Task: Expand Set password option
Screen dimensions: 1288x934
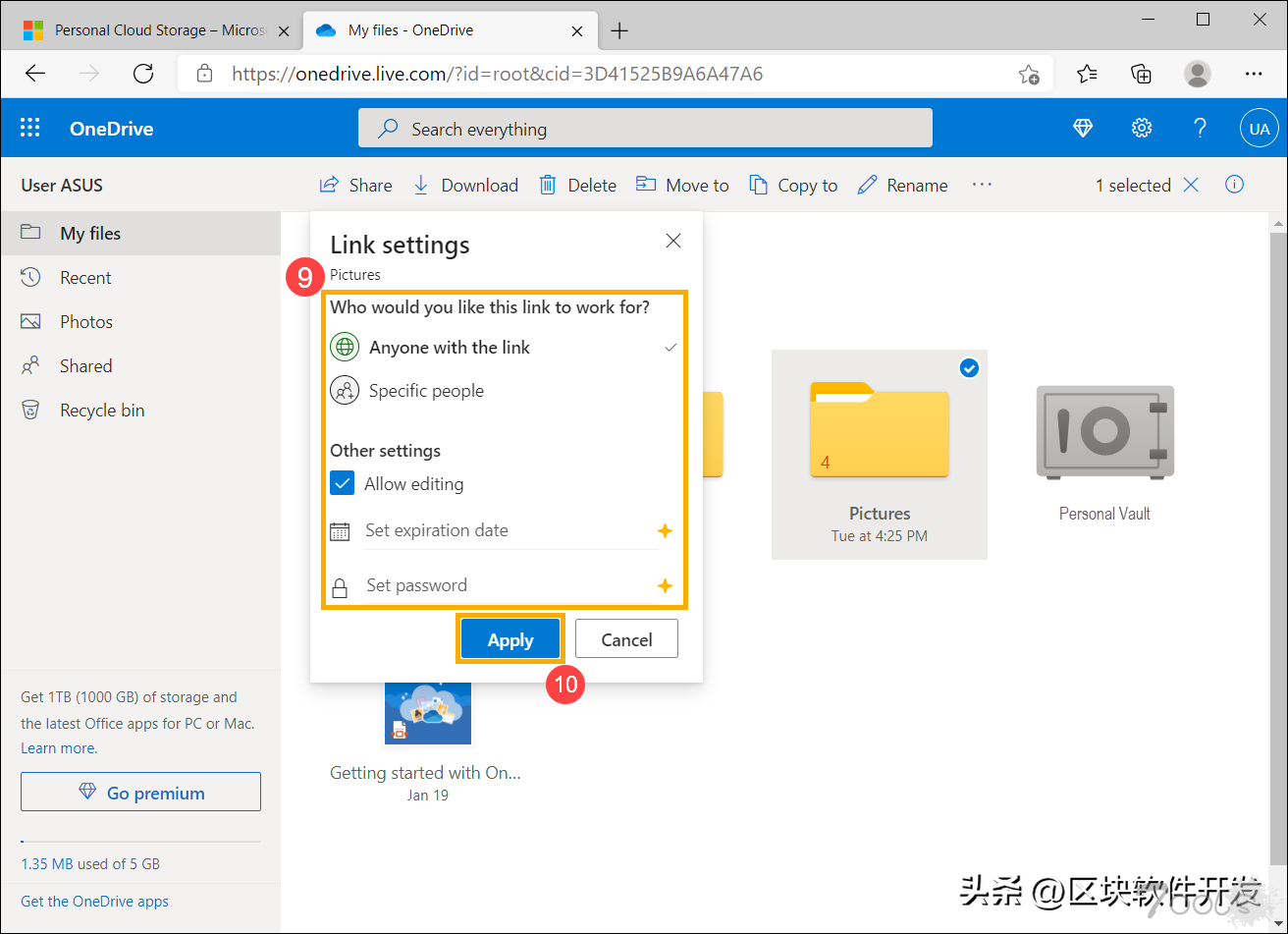Action: click(416, 585)
